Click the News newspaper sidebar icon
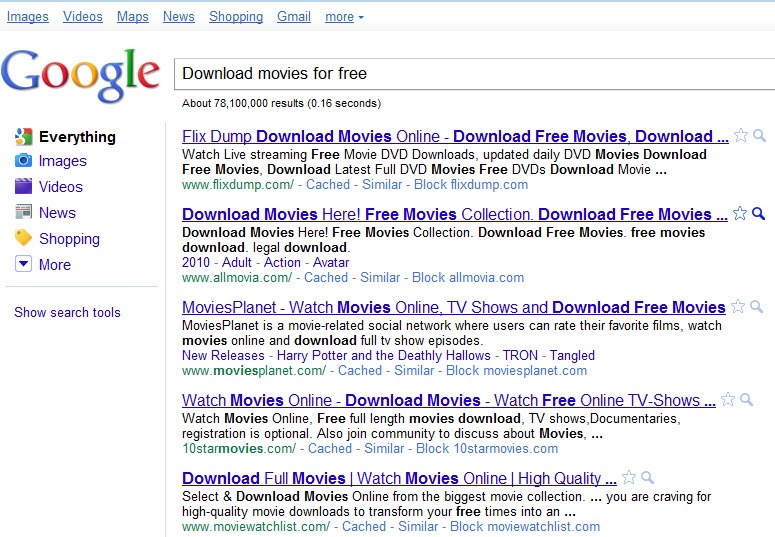This screenshot has width=775, height=537. point(23,212)
